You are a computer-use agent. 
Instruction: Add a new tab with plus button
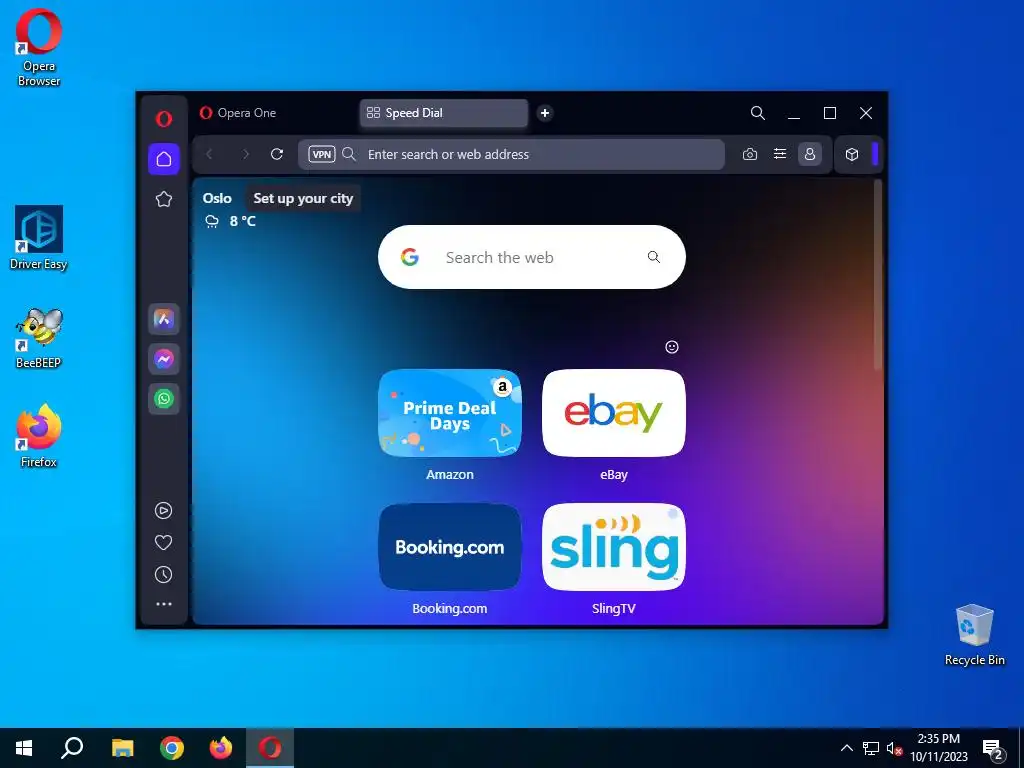click(x=545, y=113)
